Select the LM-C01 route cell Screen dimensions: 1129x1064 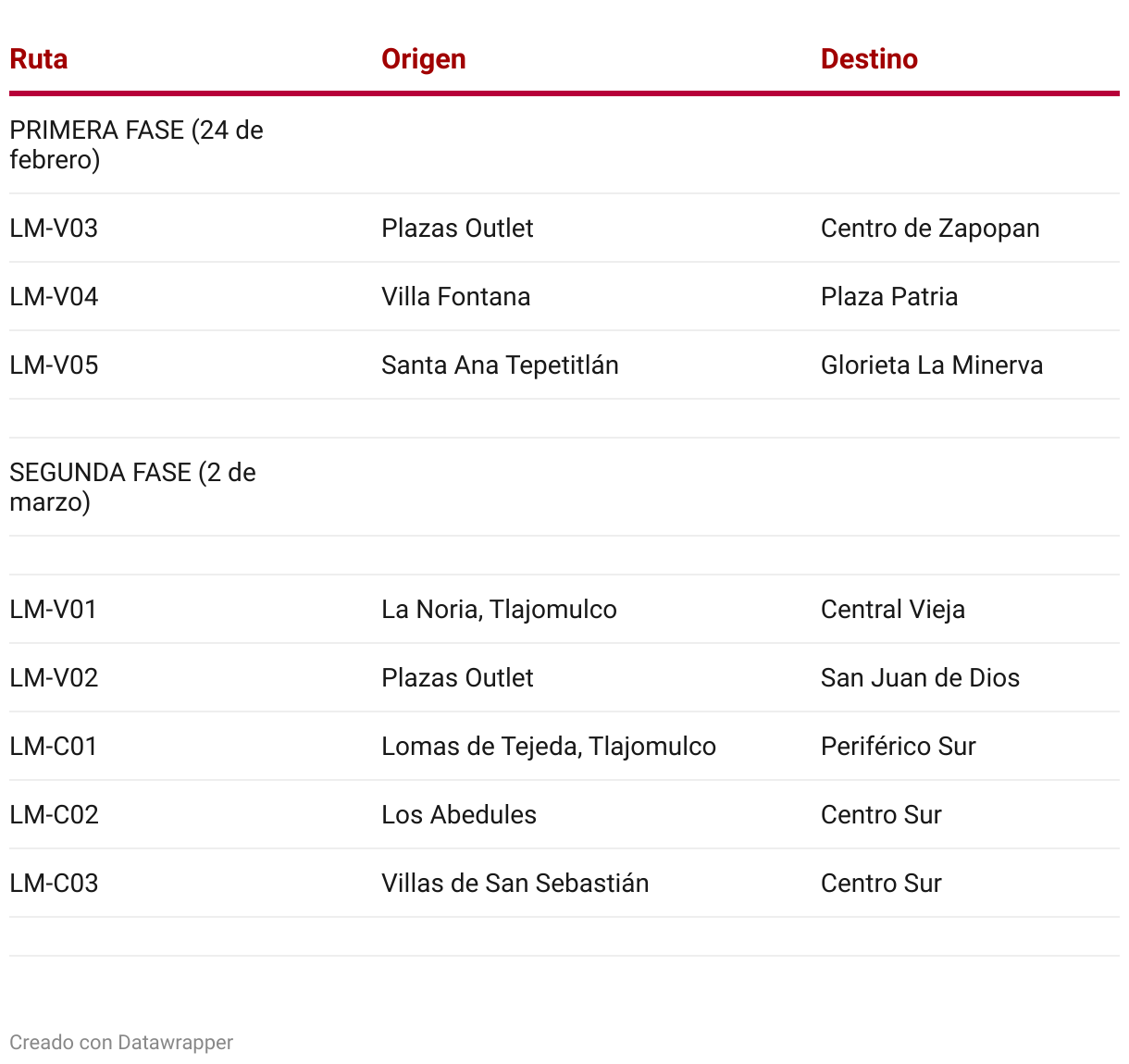(54, 747)
